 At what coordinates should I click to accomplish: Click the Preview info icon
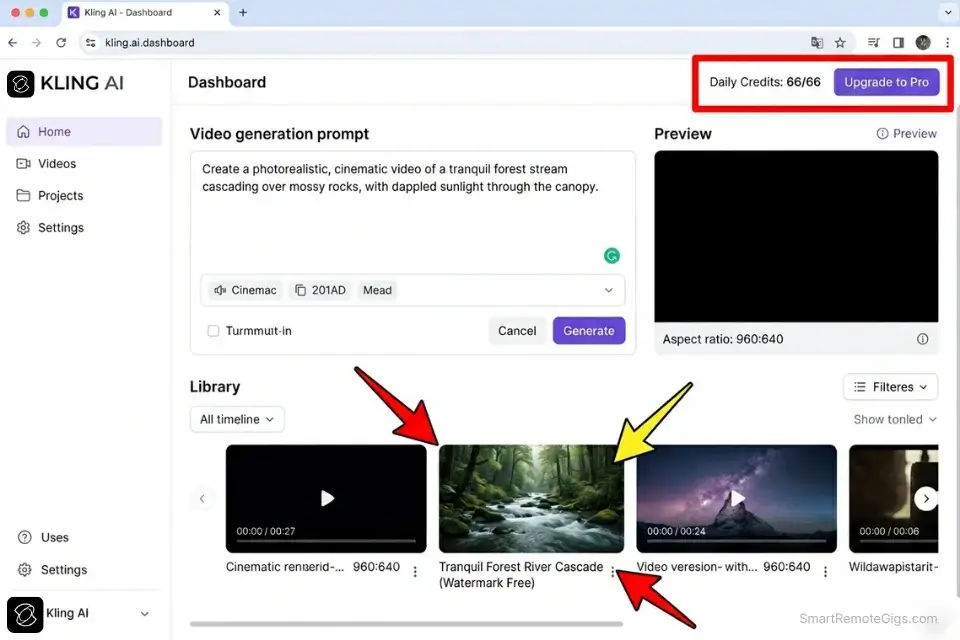[x=881, y=133]
